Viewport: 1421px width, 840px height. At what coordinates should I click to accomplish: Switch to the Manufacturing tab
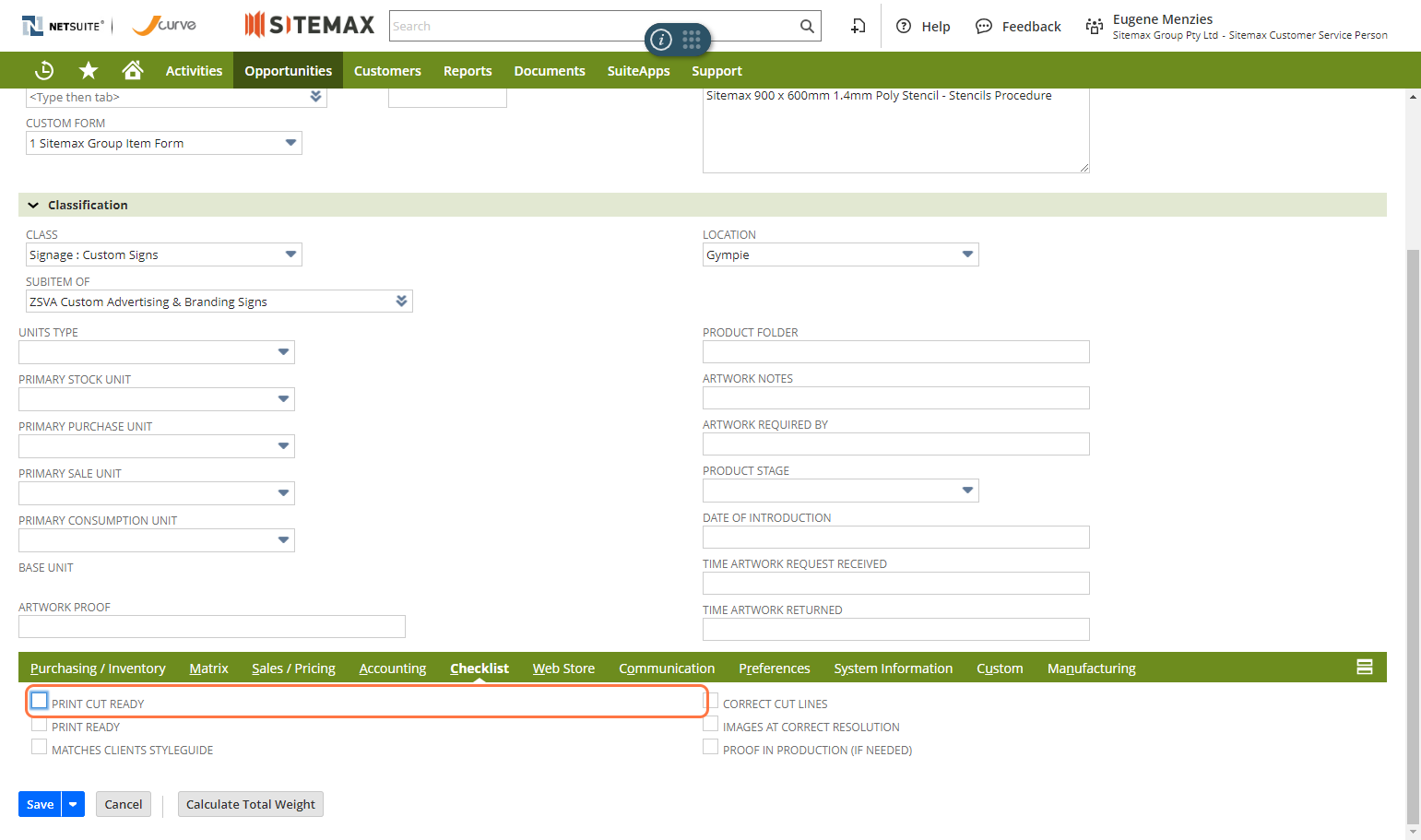click(x=1092, y=668)
